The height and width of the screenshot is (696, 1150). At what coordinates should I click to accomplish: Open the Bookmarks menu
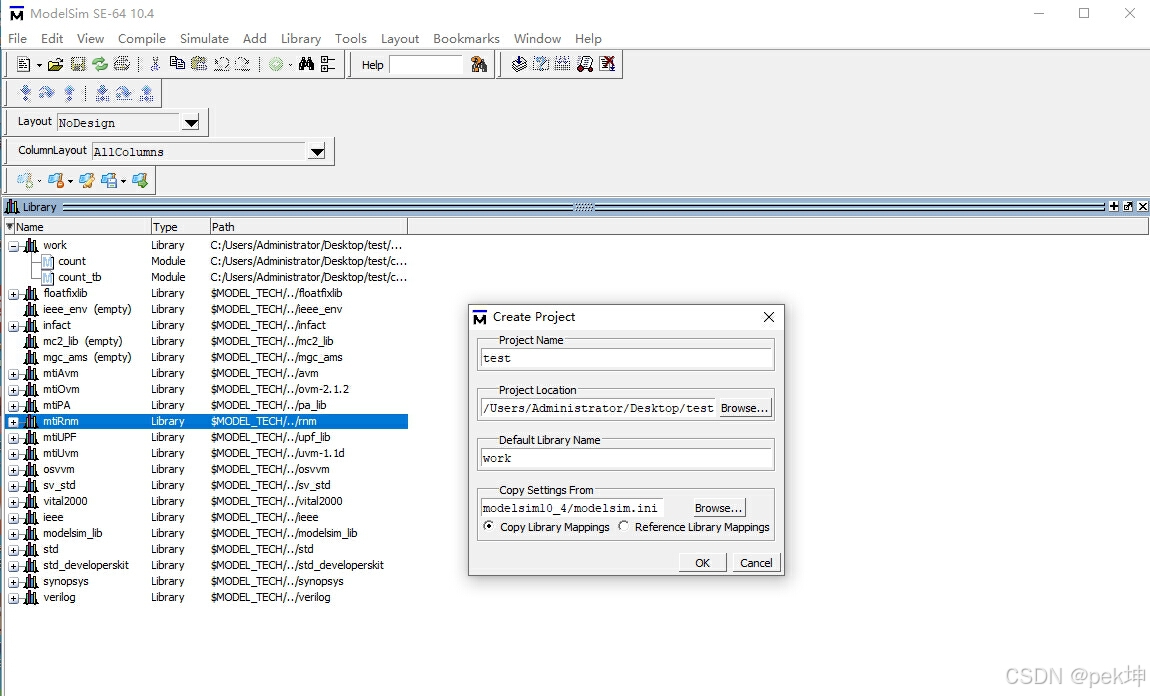[x=466, y=39]
